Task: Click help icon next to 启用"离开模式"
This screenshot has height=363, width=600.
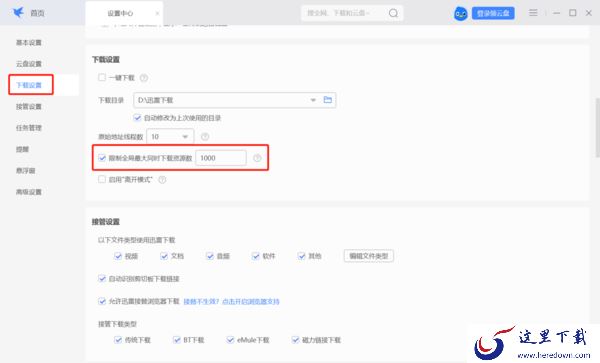Action: tap(162, 179)
